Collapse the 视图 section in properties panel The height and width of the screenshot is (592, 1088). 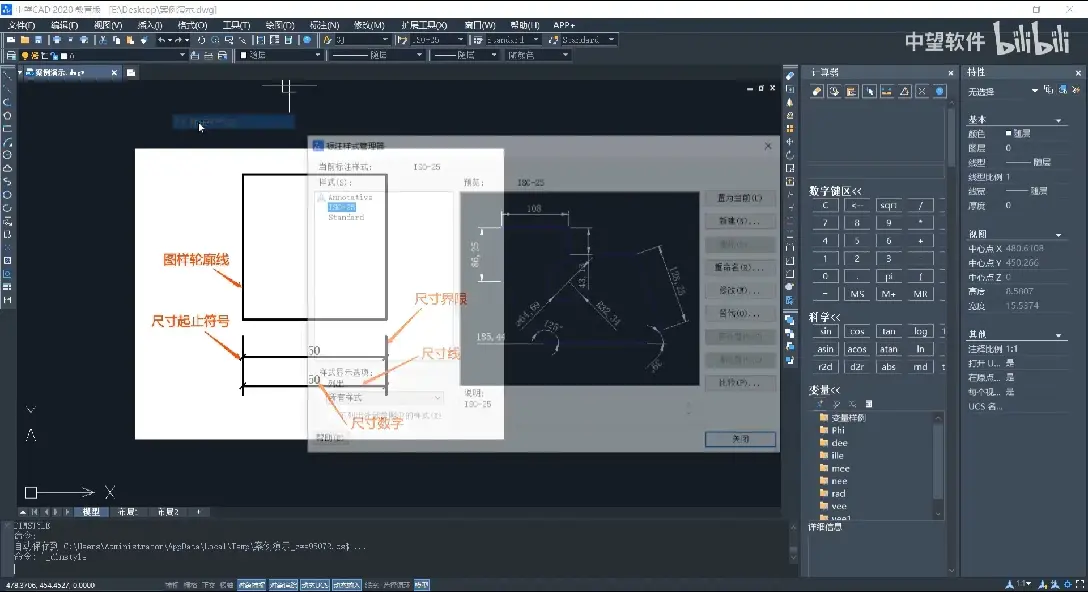coord(1058,235)
